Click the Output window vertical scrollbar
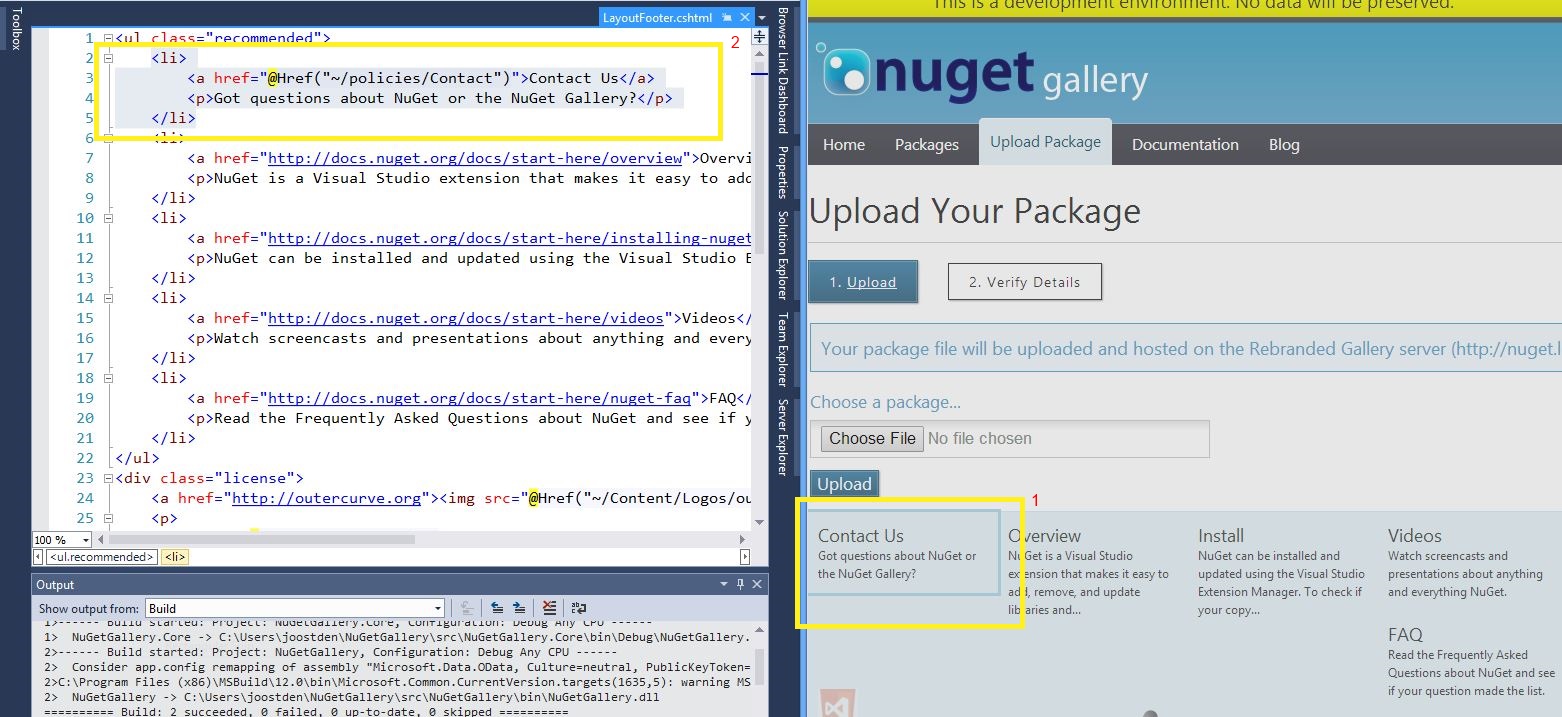 (759, 668)
